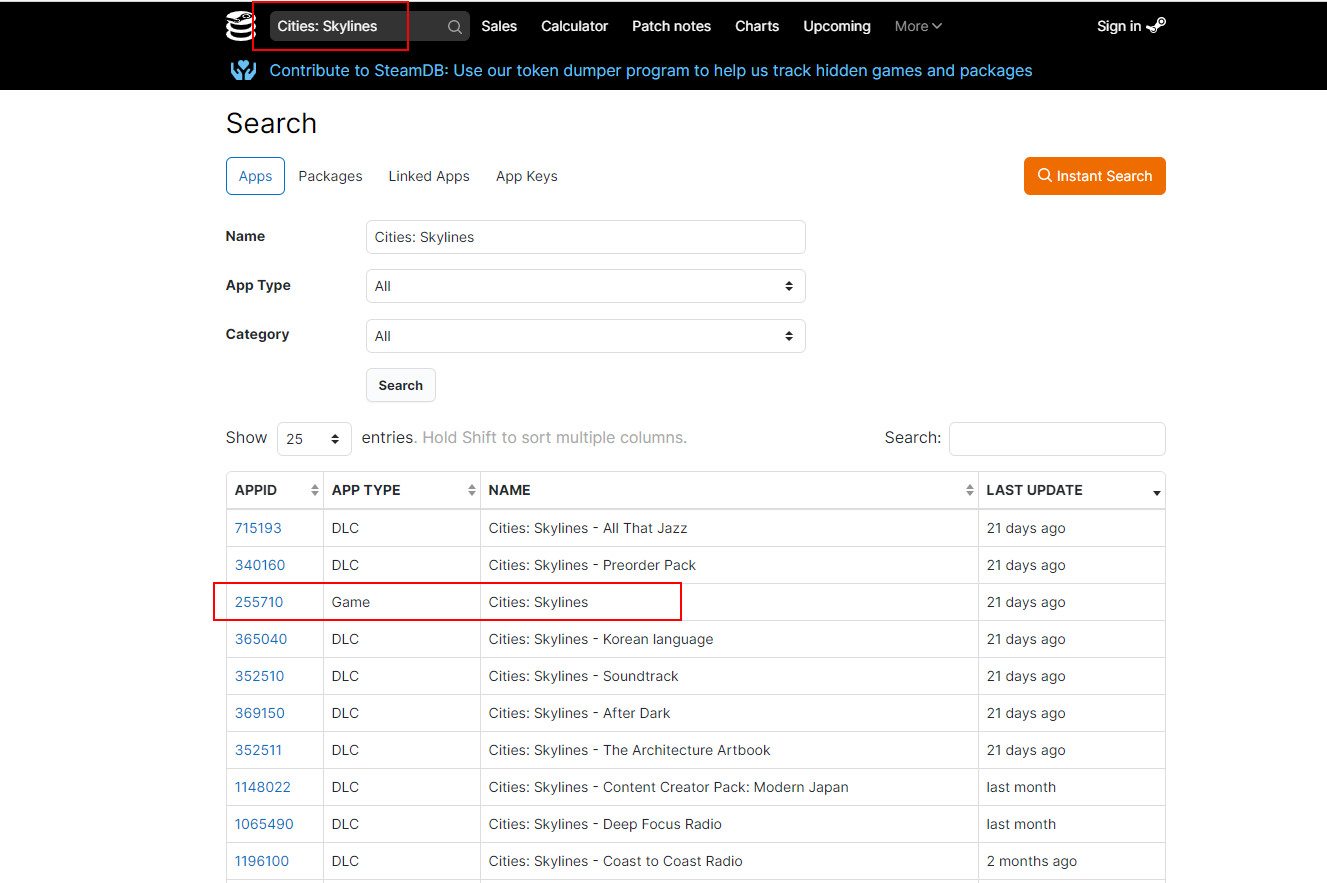Open app ID 1196100 link
The width and height of the screenshot is (1327, 883).
point(262,861)
